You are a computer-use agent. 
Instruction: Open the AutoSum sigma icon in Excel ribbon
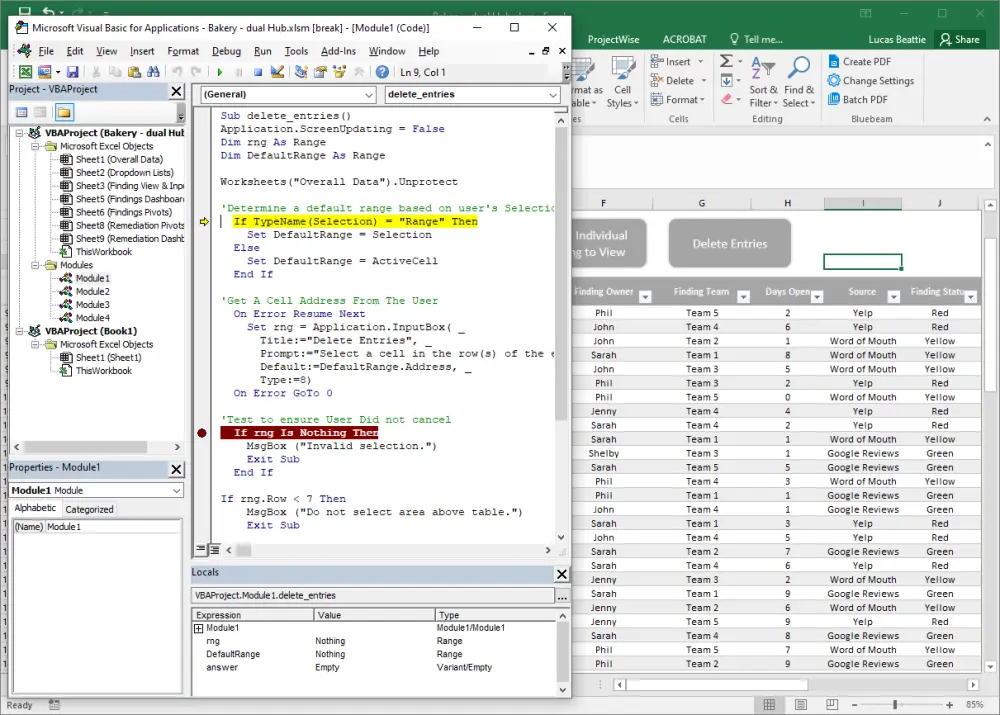(x=726, y=61)
